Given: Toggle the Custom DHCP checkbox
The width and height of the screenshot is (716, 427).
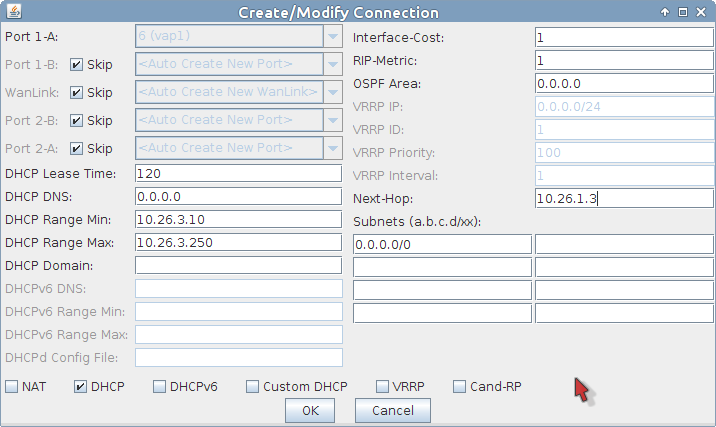Looking at the screenshot, I should click(x=253, y=386).
